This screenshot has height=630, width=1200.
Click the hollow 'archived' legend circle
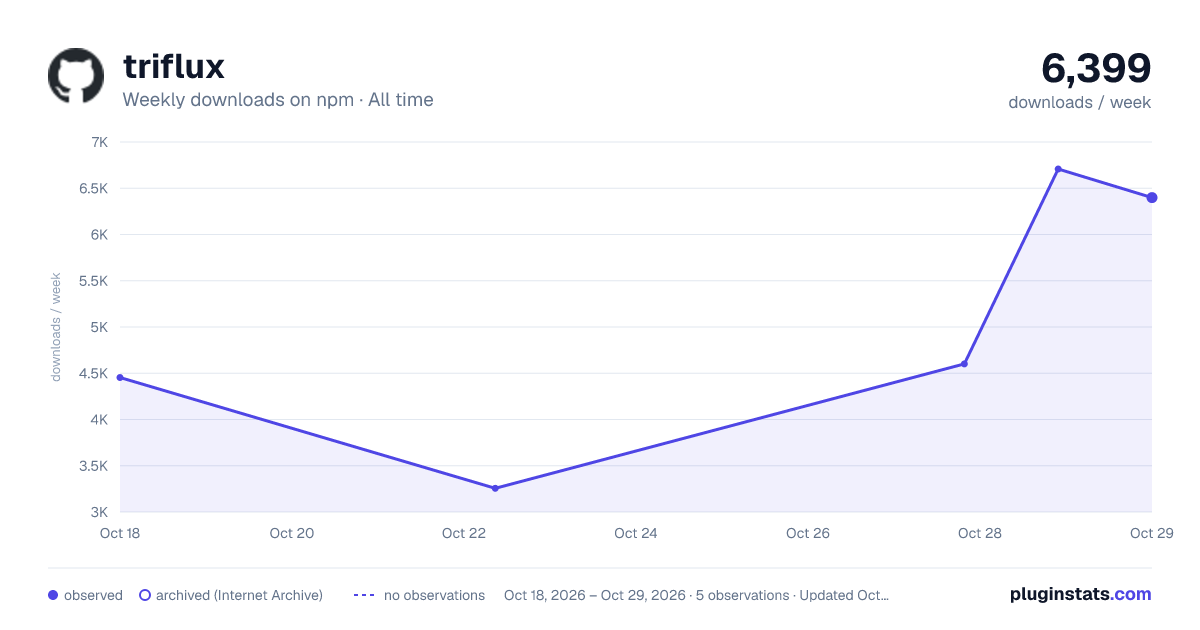[145, 595]
